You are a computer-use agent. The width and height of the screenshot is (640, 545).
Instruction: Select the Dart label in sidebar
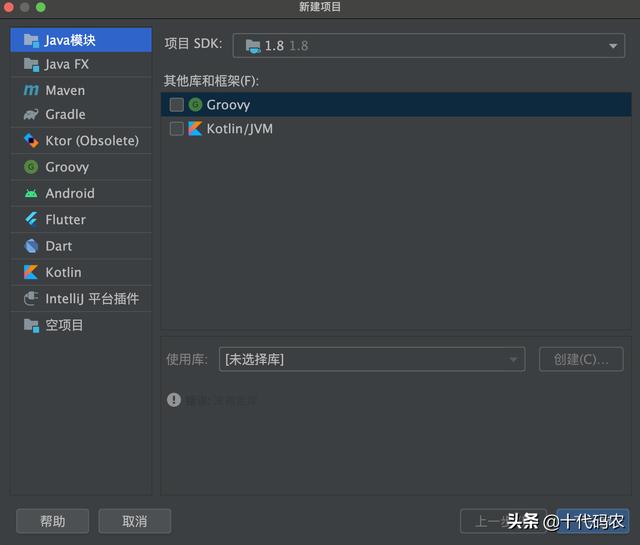tap(59, 246)
